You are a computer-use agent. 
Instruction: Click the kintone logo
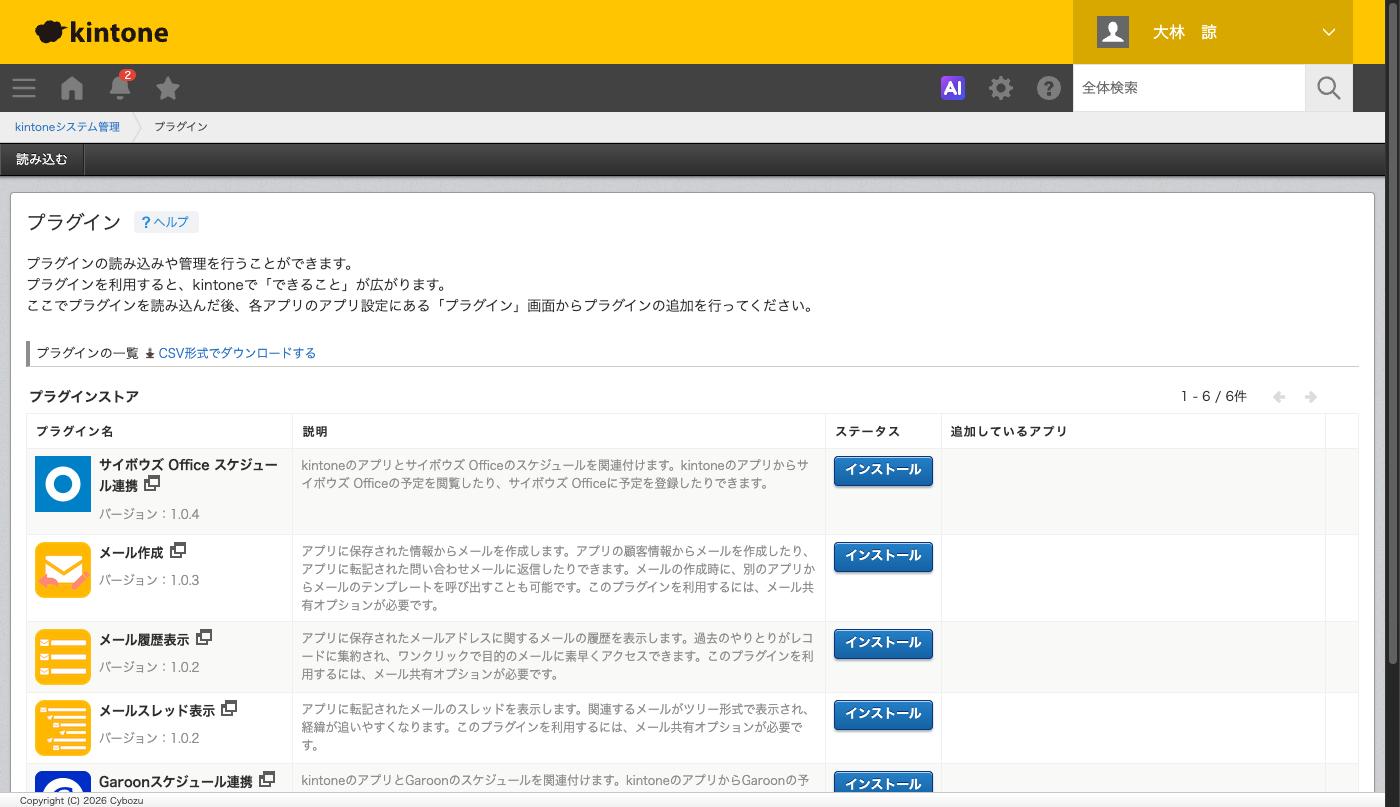pyautogui.click(x=102, y=32)
